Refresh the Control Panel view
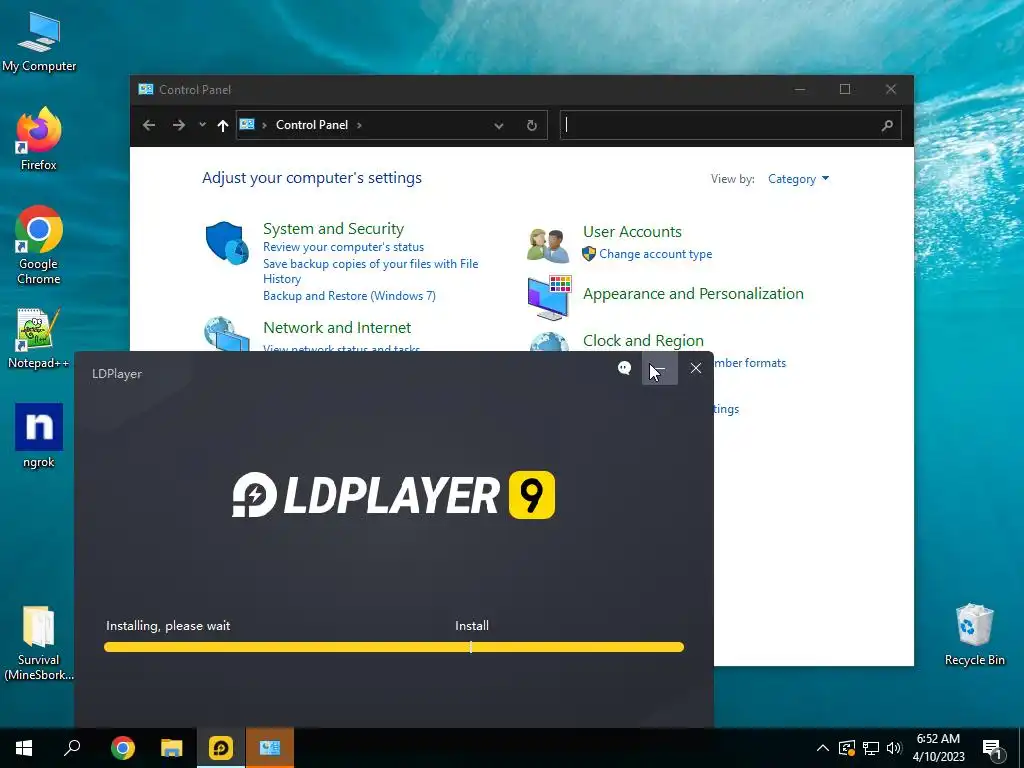The width and height of the screenshot is (1024, 768). tap(532, 125)
